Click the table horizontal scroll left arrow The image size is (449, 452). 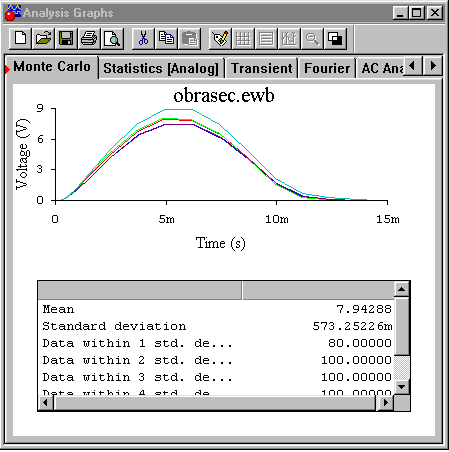46,403
